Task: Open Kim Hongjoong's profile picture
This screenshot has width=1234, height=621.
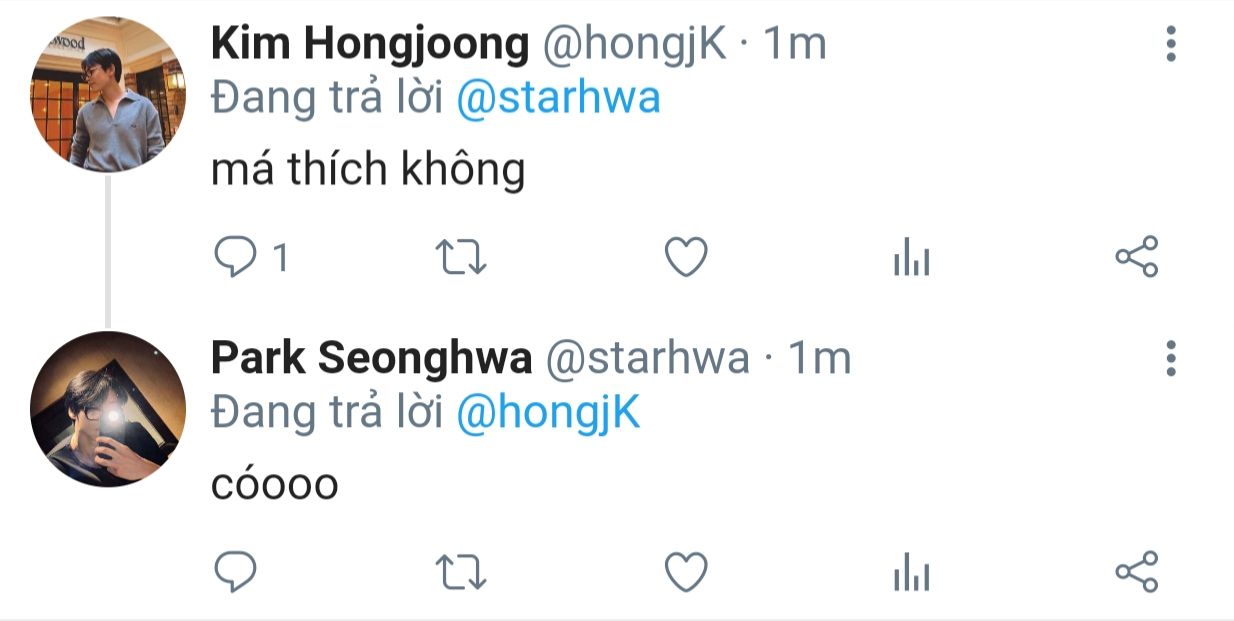Action: click(108, 95)
